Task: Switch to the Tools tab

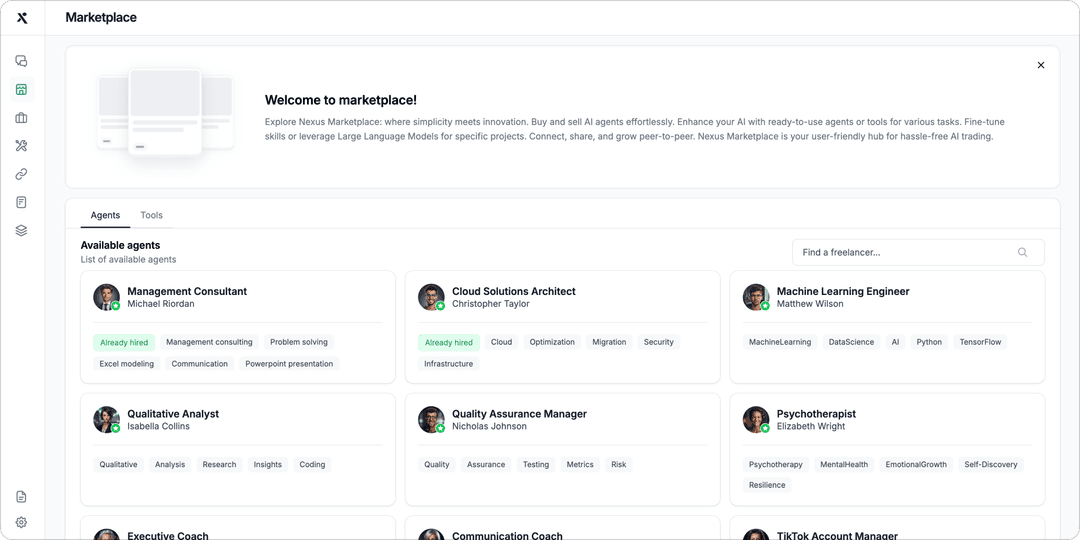Action: pyautogui.click(x=151, y=215)
